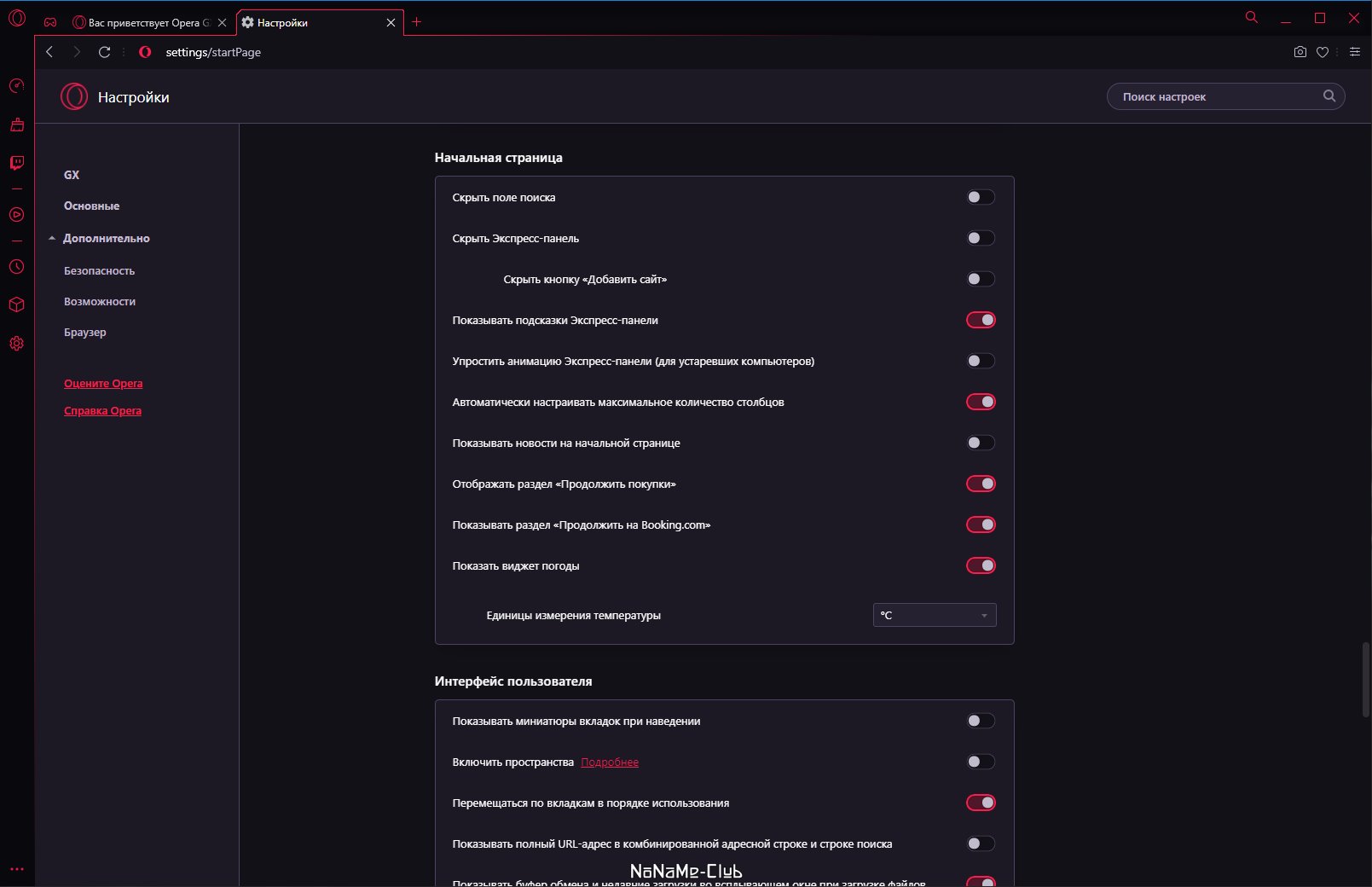Open Возможности settings section
The image size is (1372, 887).
tap(100, 301)
